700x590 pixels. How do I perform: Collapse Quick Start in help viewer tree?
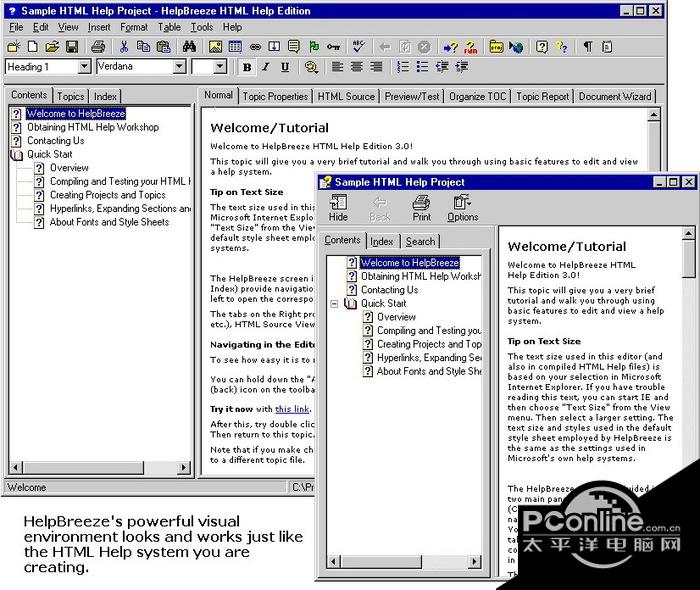click(x=334, y=304)
